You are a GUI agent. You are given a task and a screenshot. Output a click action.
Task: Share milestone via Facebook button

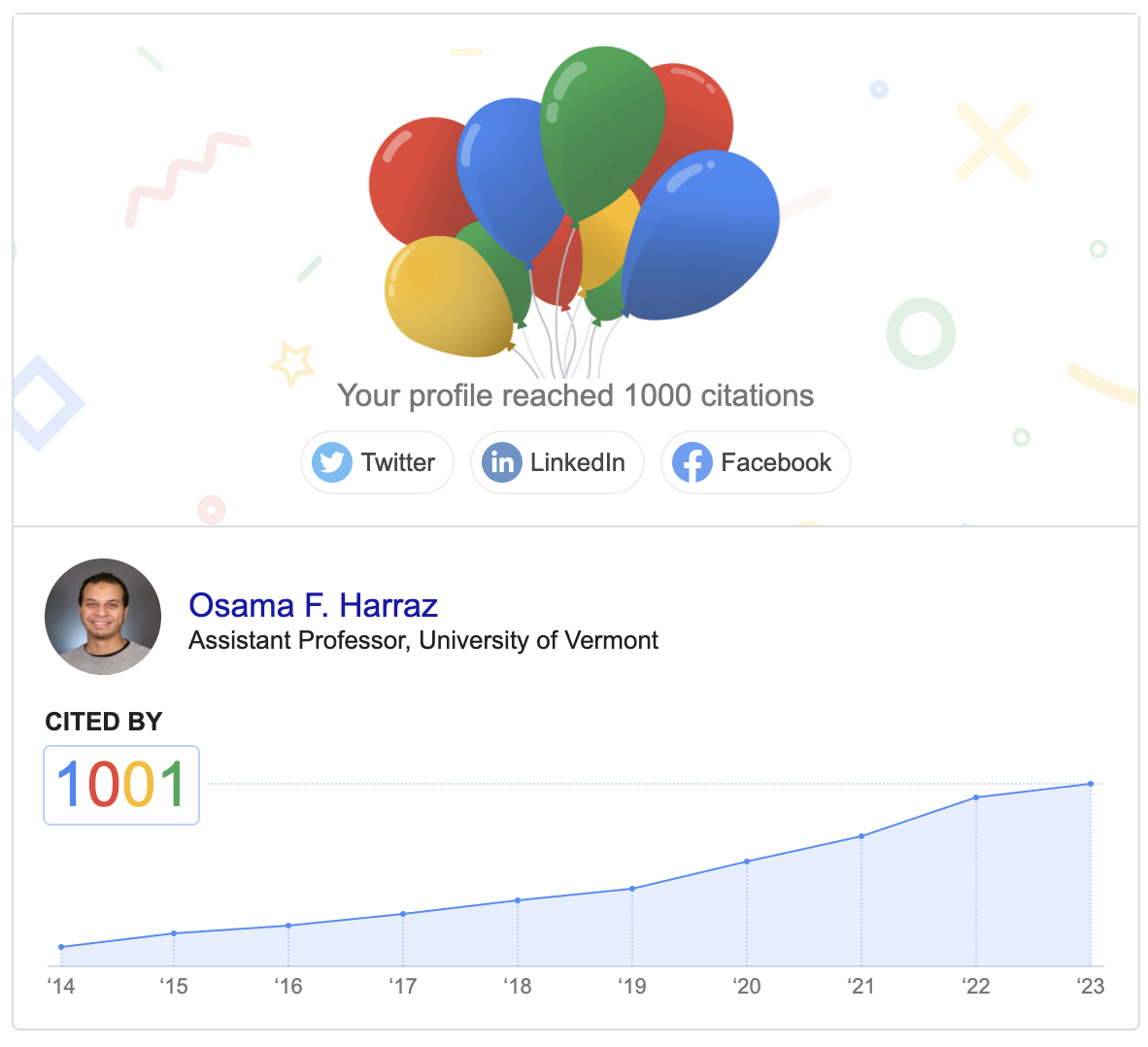click(x=756, y=462)
